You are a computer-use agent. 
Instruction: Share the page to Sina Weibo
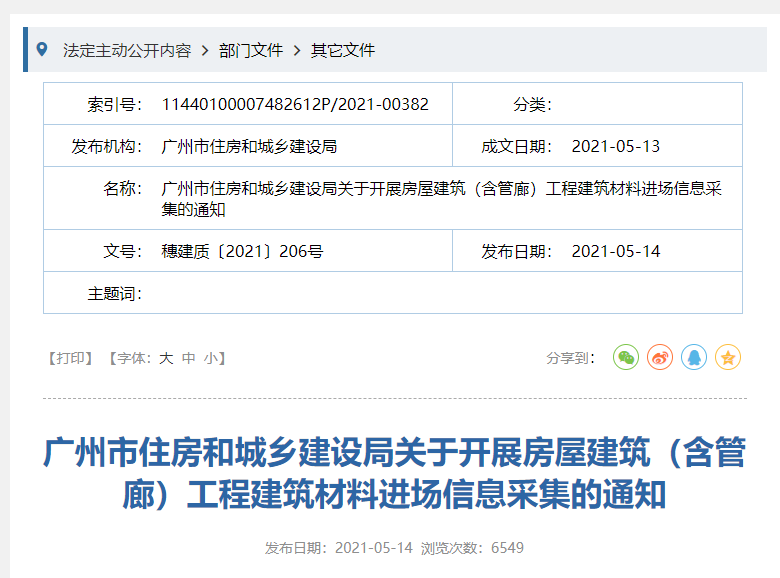[660, 357]
